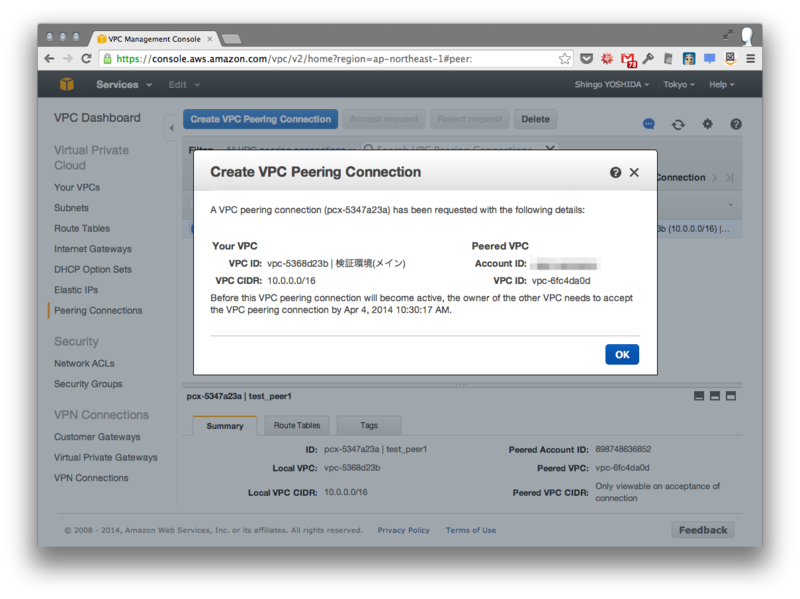Click the key extension icon
Image resolution: width=800 pixels, height=599 pixels.
pos(648,59)
